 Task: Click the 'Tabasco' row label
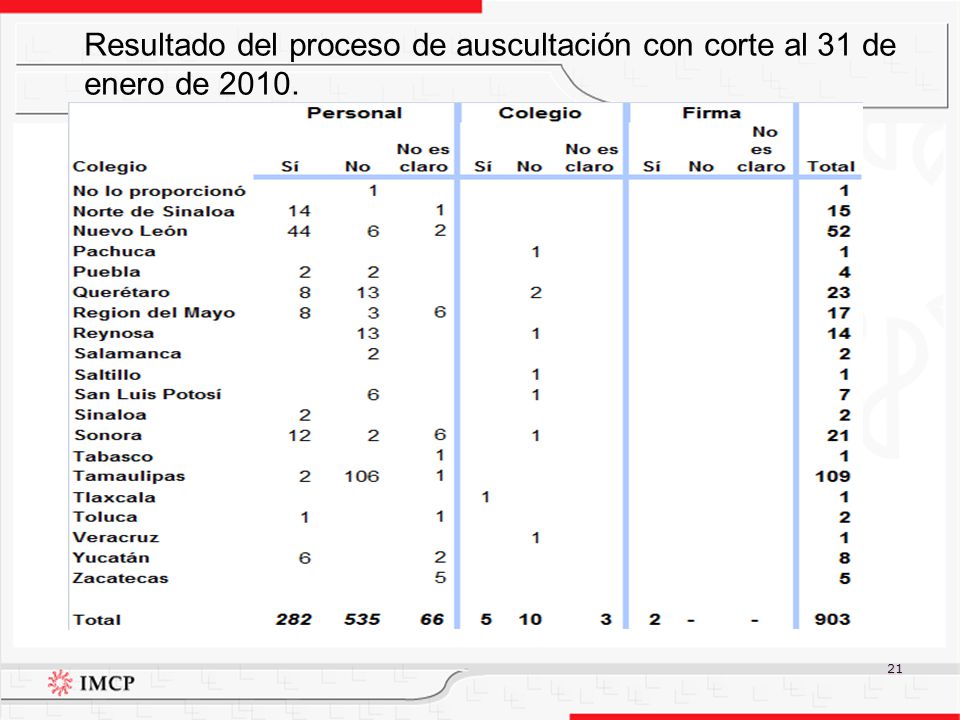[113, 457]
